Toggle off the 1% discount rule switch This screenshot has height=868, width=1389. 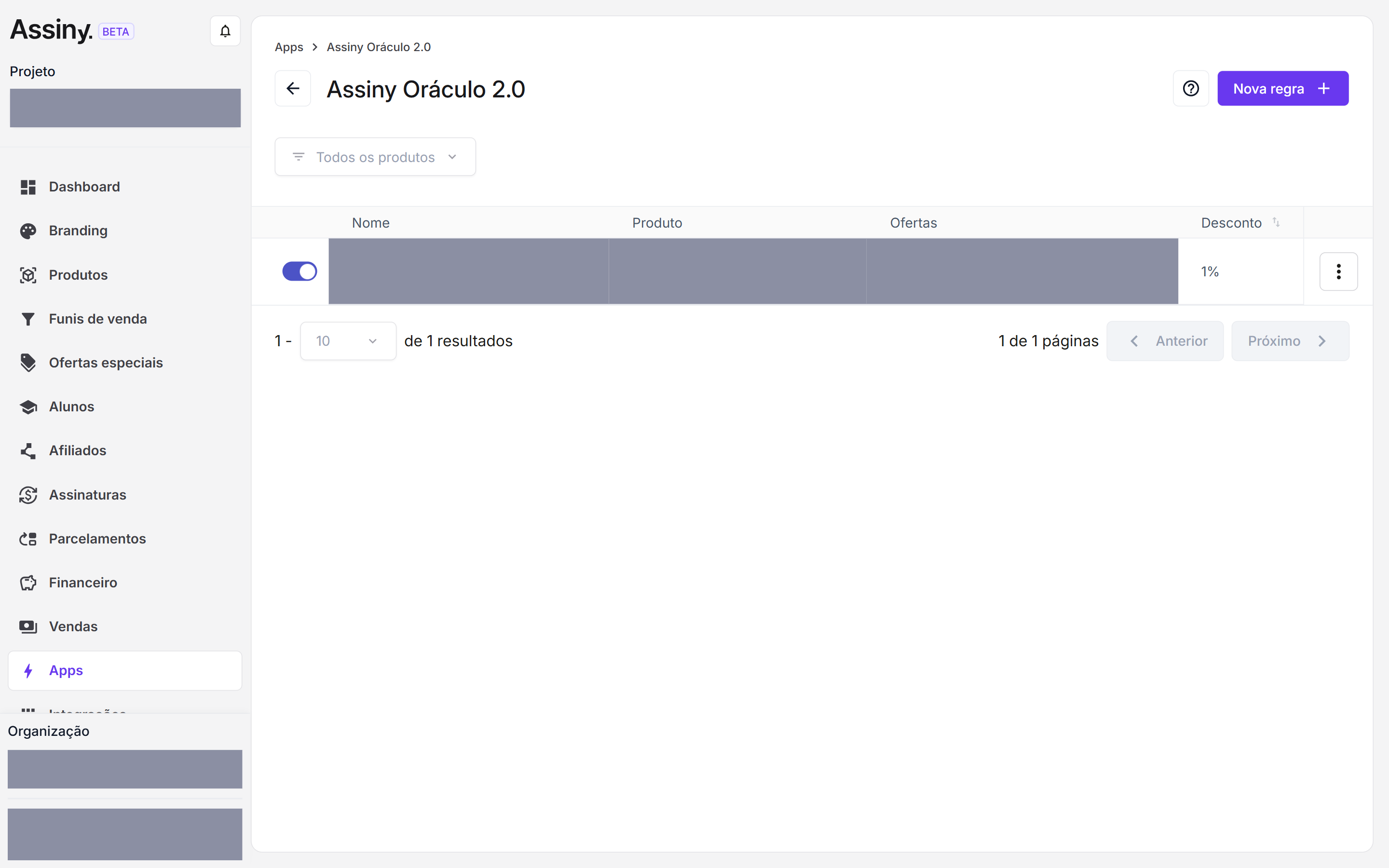point(300,271)
